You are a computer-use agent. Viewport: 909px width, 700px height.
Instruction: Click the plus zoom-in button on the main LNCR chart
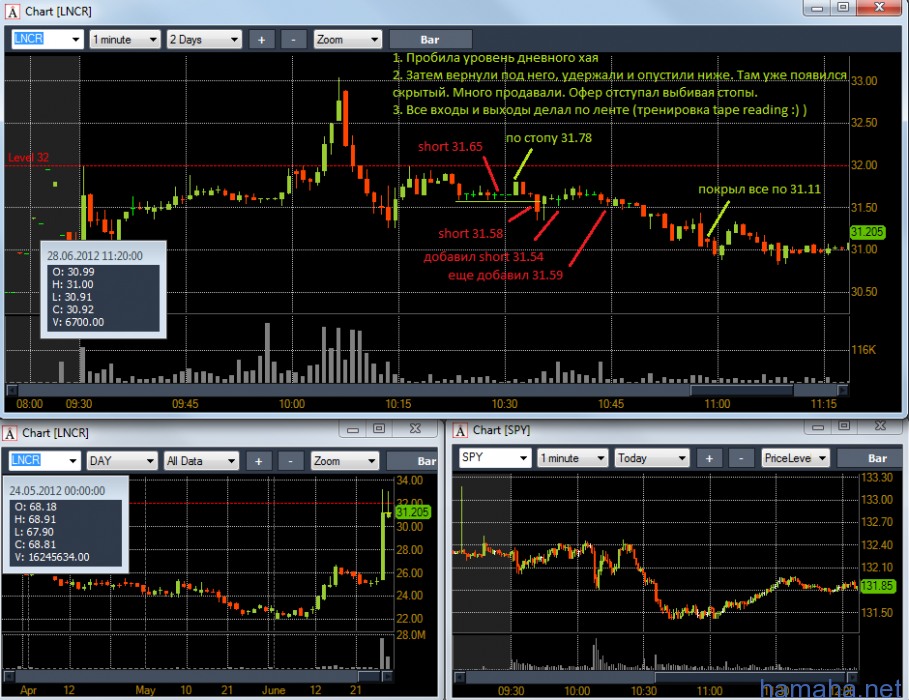click(x=261, y=40)
